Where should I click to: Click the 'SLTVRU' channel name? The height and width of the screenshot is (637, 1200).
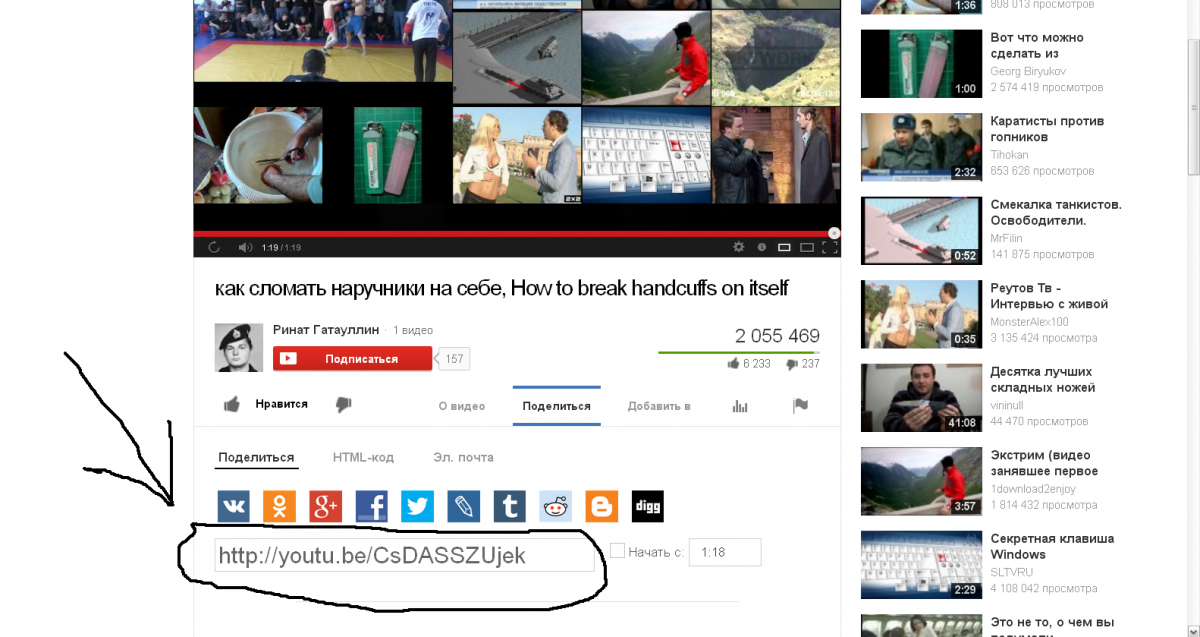[1010, 572]
